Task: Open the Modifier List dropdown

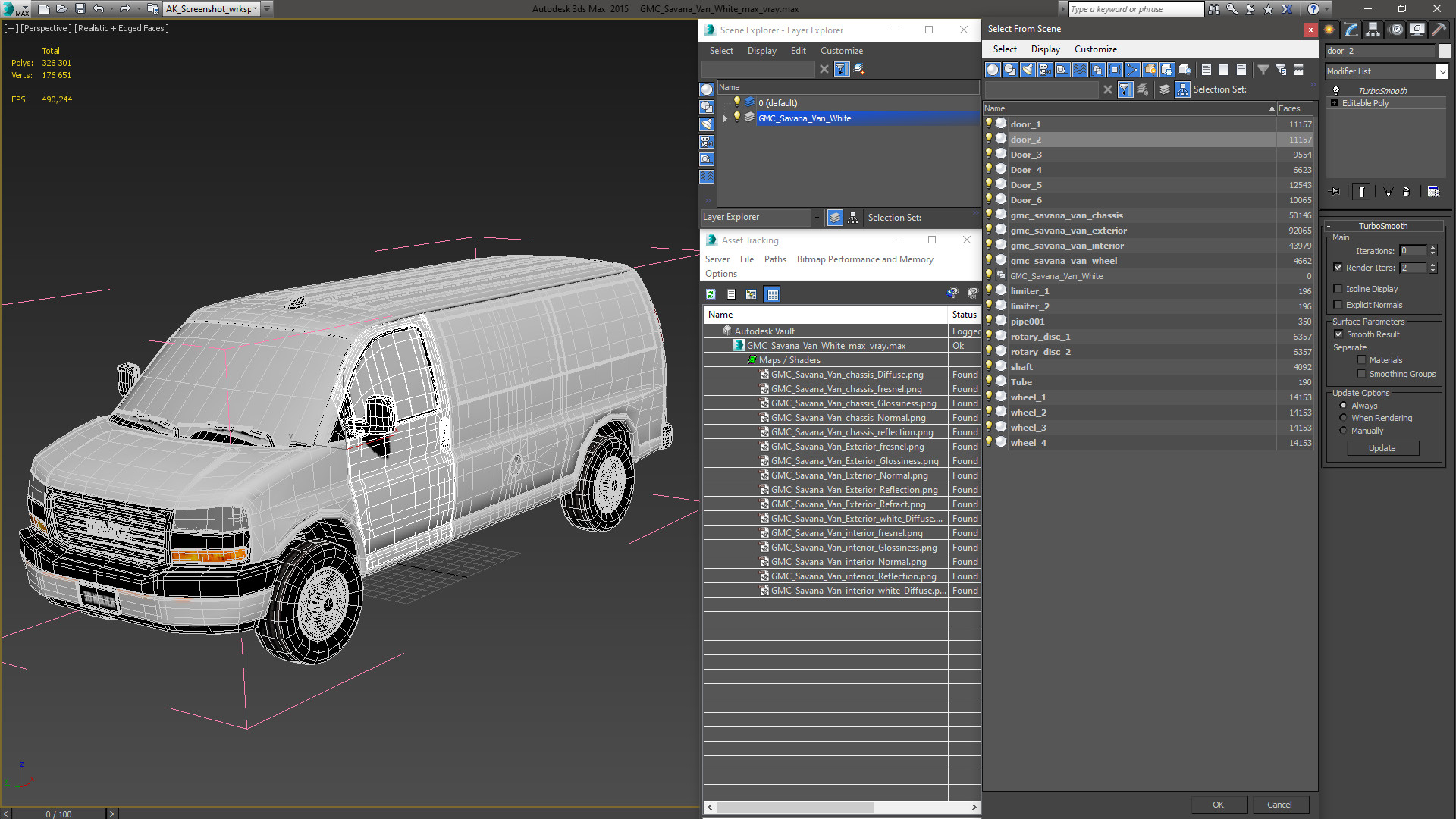Action: pyautogui.click(x=1442, y=71)
